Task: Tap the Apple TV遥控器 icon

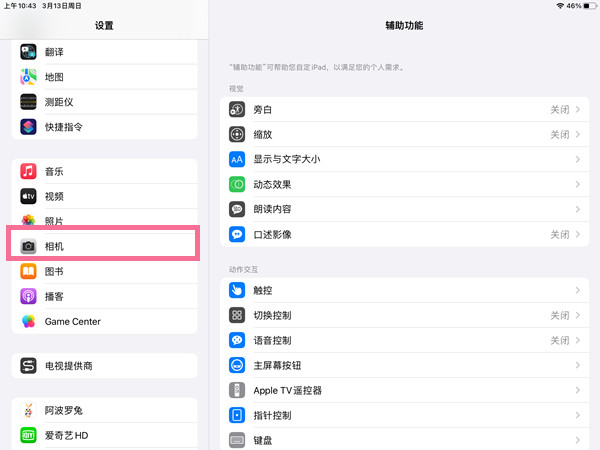Action: pyautogui.click(x=237, y=390)
